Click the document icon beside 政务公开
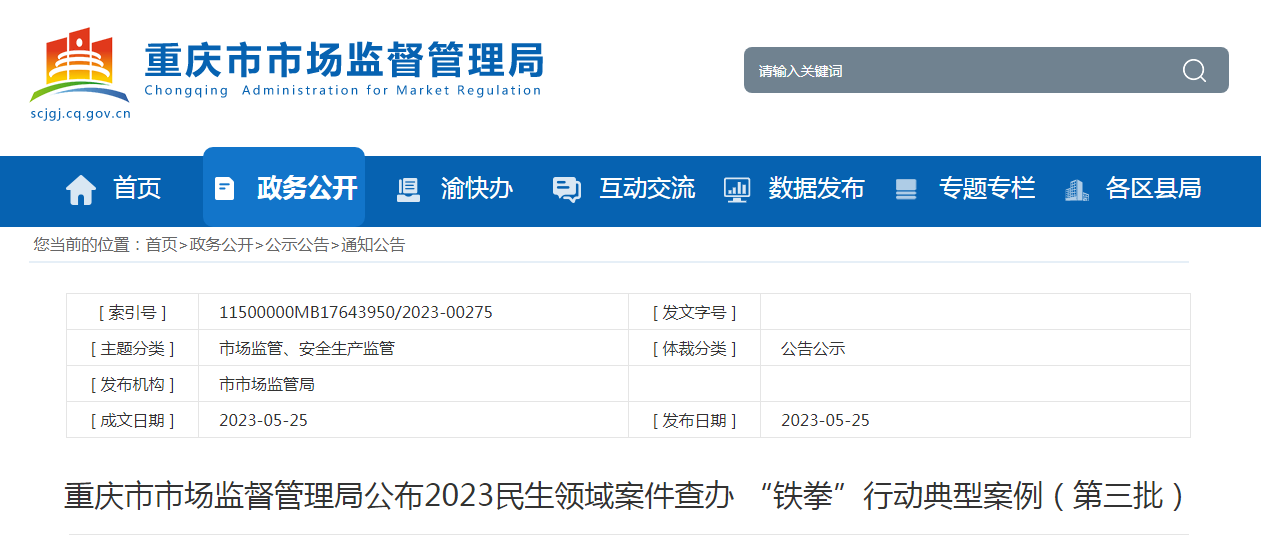1261x551 pixels. (225, 188)
